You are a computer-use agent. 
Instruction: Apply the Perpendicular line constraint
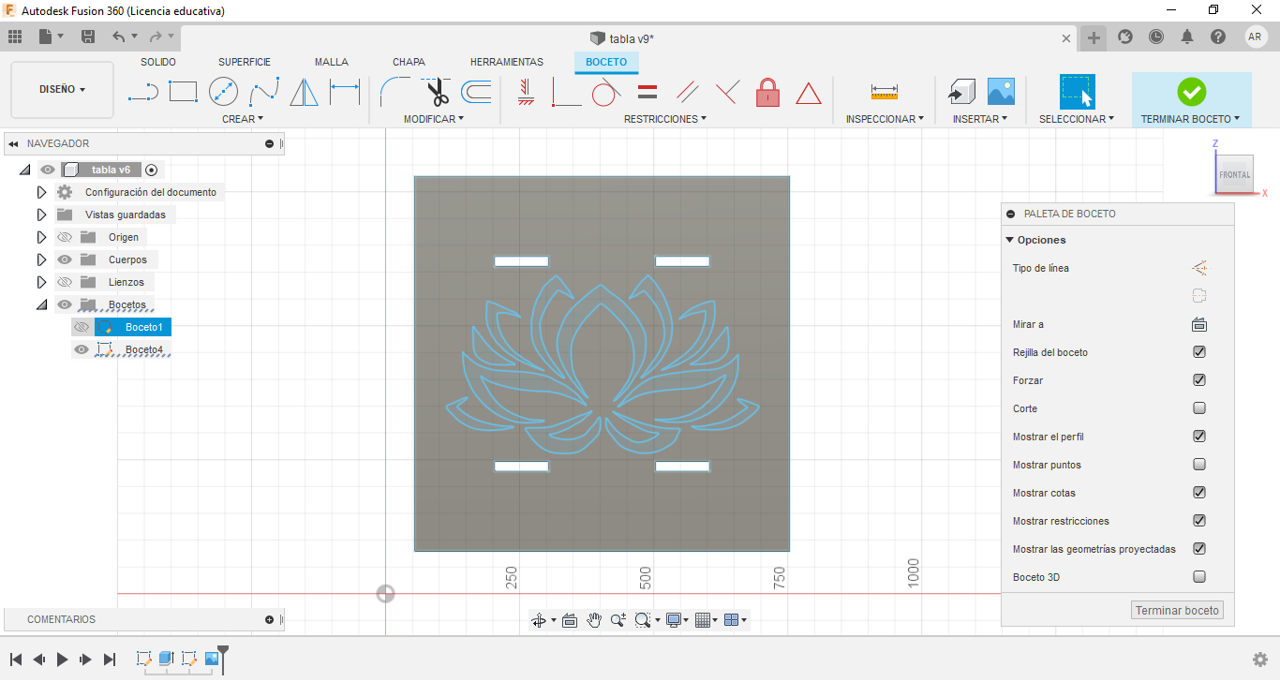(566, 93)
